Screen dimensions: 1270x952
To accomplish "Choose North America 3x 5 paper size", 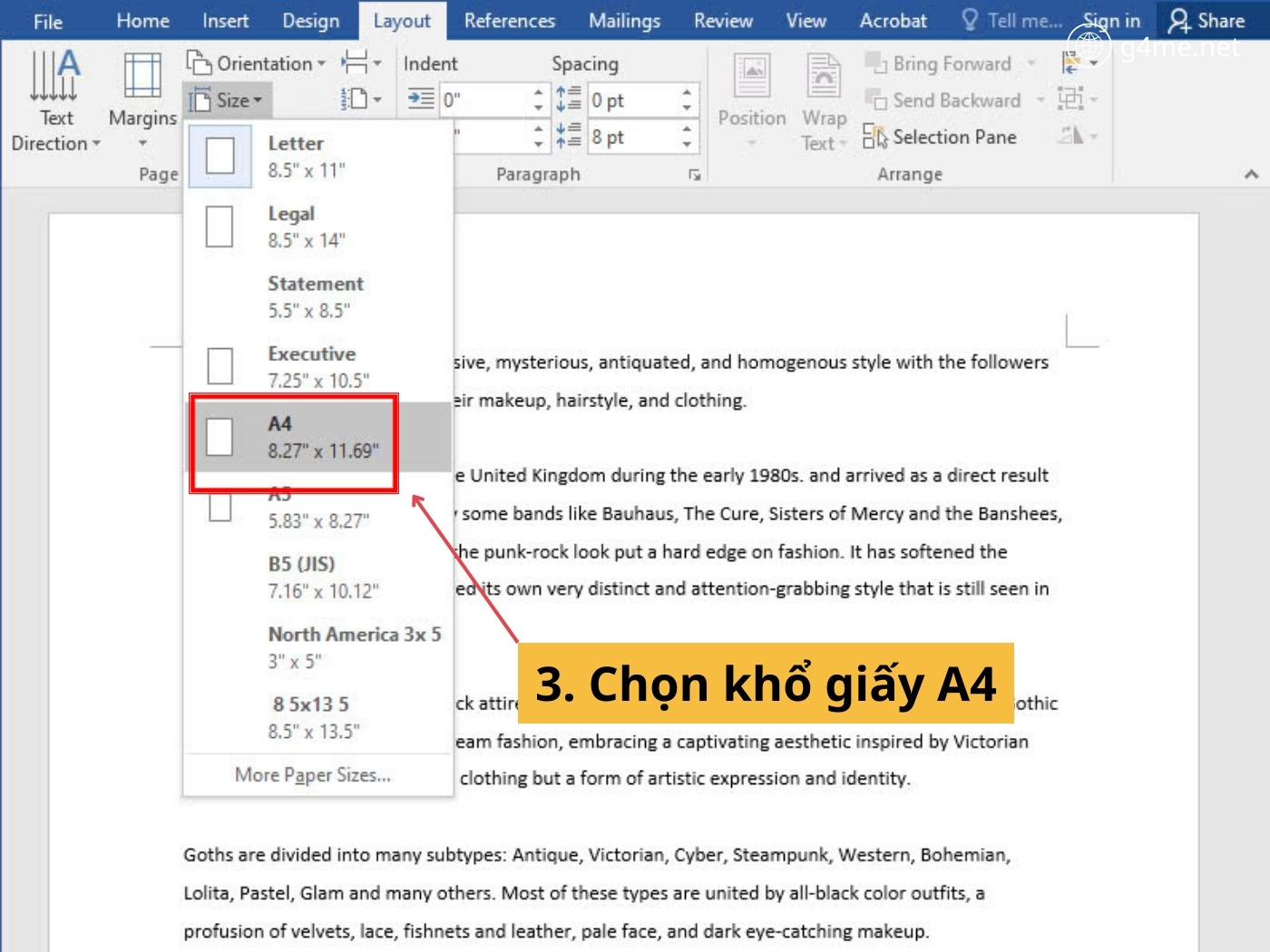I will 318,647.
